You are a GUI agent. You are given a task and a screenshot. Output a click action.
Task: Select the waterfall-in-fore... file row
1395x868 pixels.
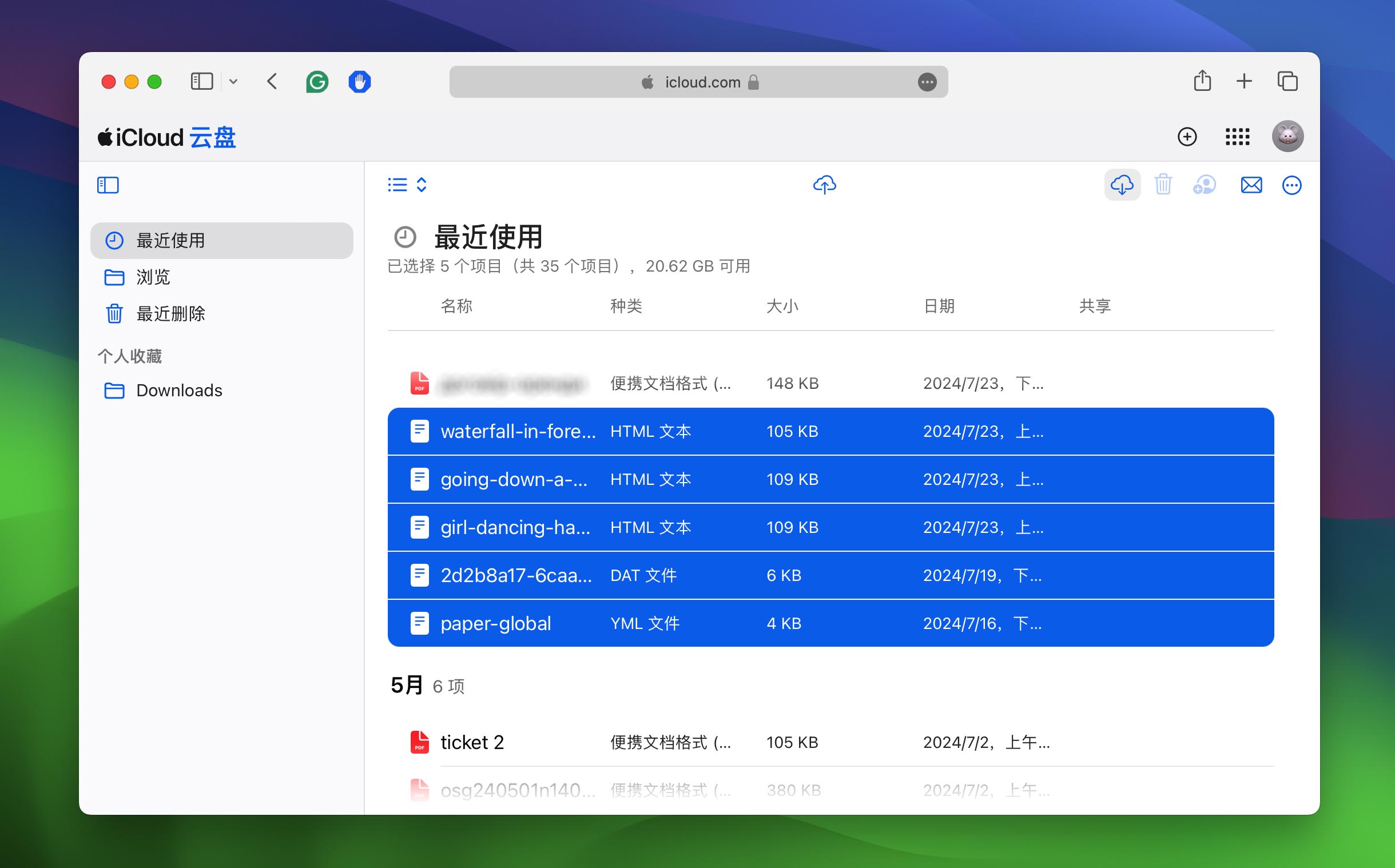coord(830,431)
